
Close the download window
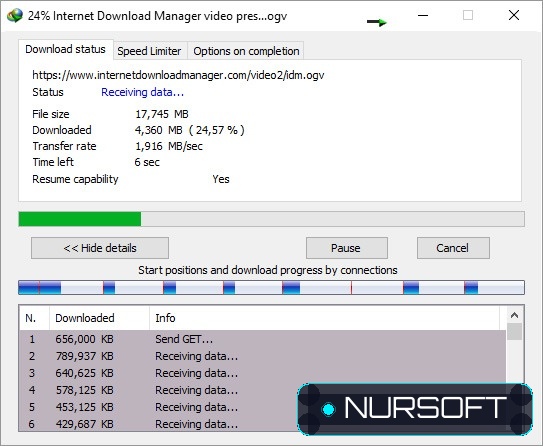point(514,15)
